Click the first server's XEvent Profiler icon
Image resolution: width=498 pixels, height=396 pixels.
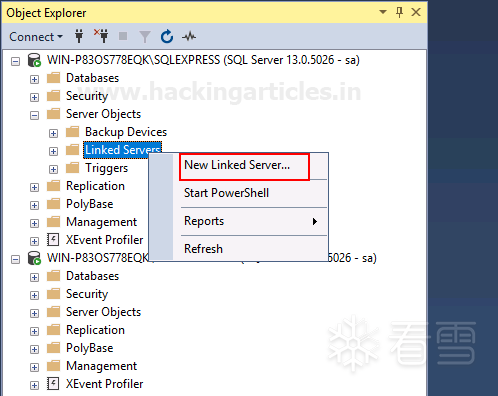point(53,240)
